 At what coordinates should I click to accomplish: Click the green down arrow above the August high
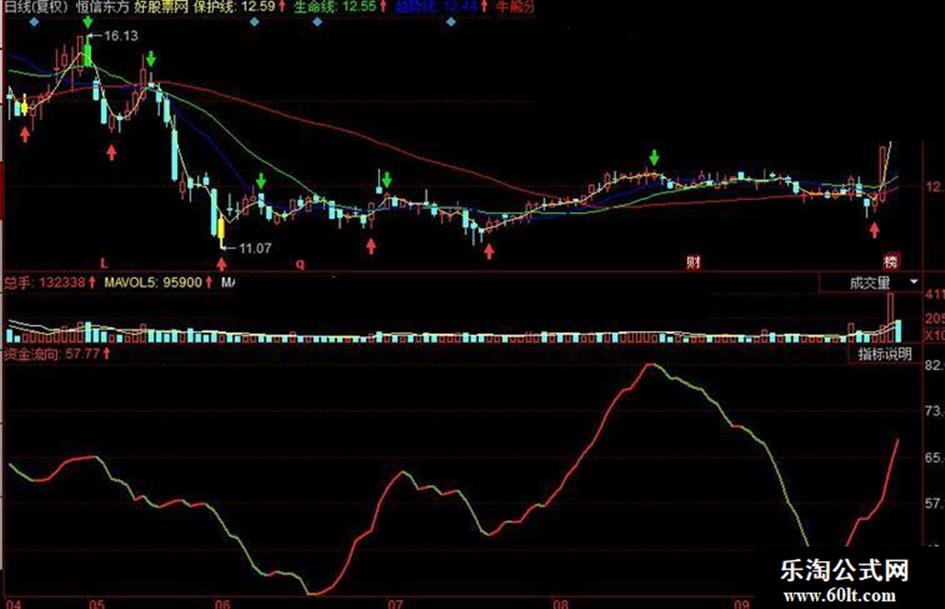(x=654, y=157)
